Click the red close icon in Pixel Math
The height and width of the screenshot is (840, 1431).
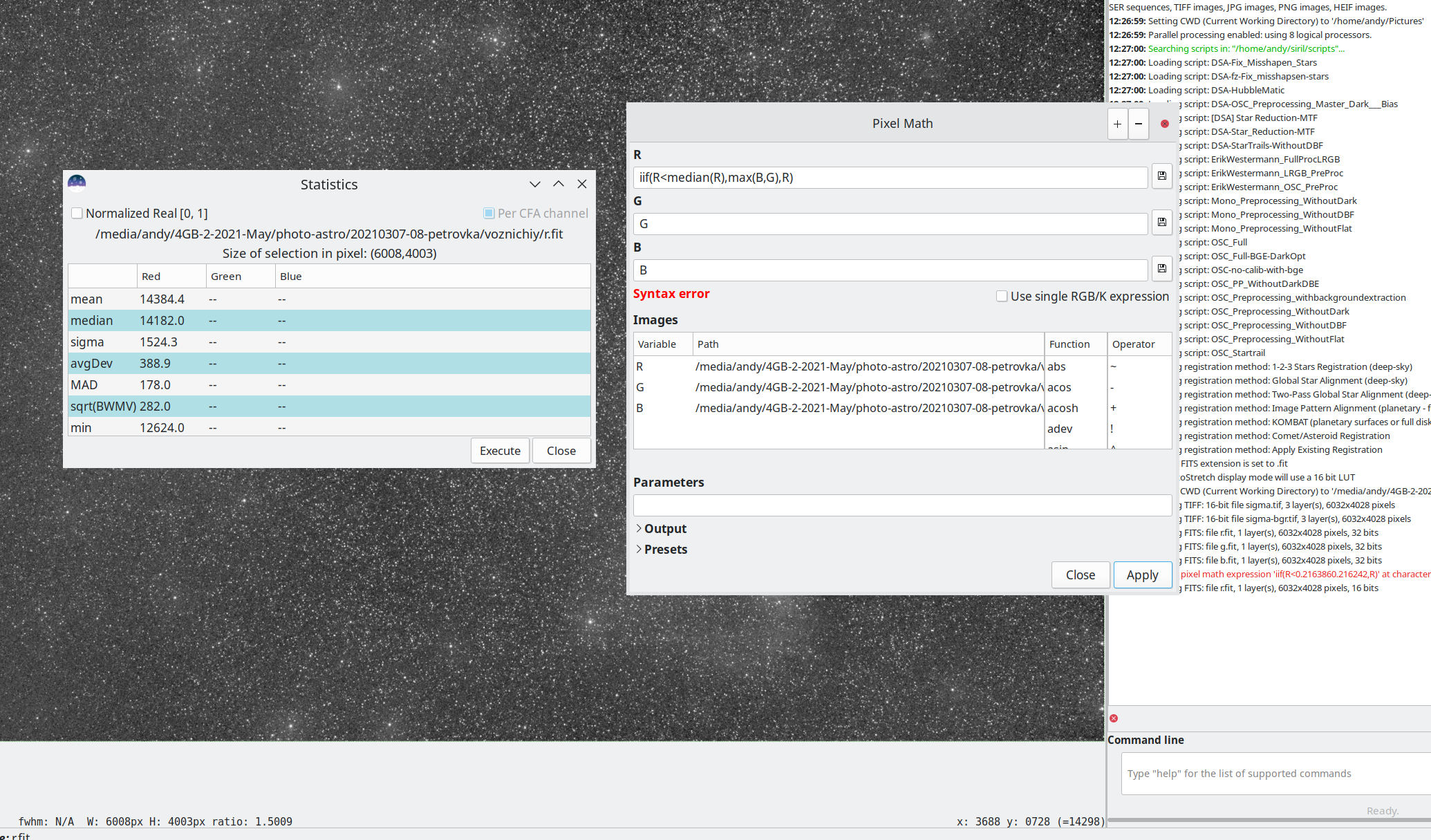pos(1165,124)
